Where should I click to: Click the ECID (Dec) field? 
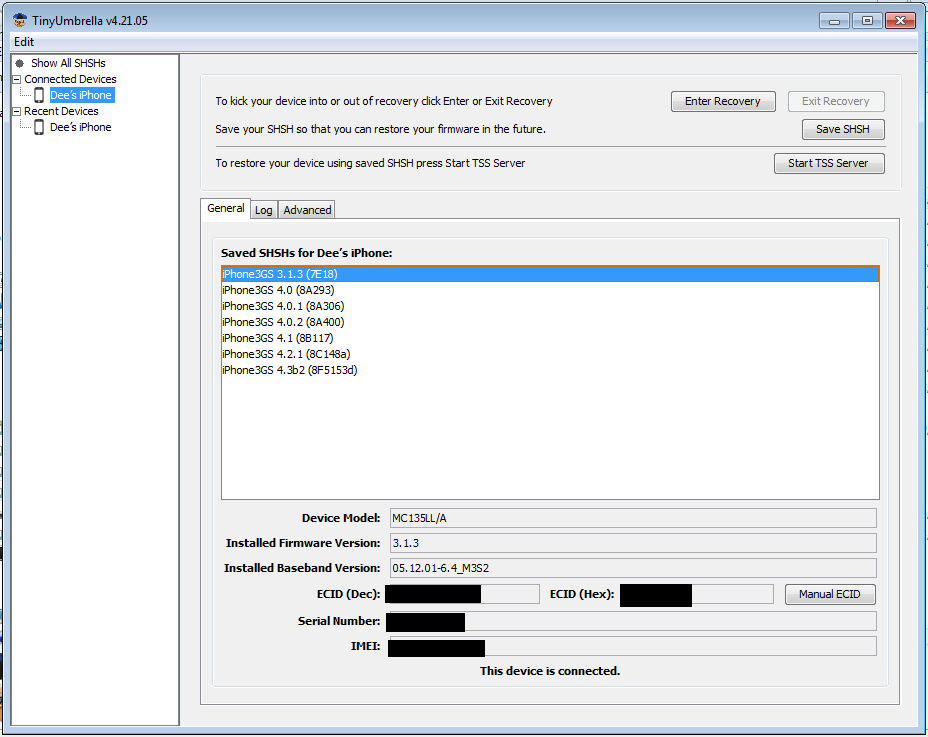(x=462, y=594)
